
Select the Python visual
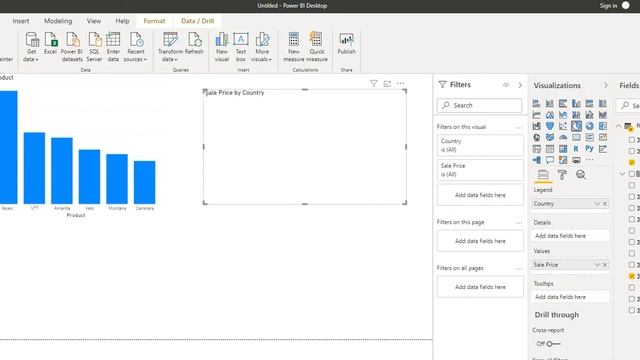click(589, 149)
